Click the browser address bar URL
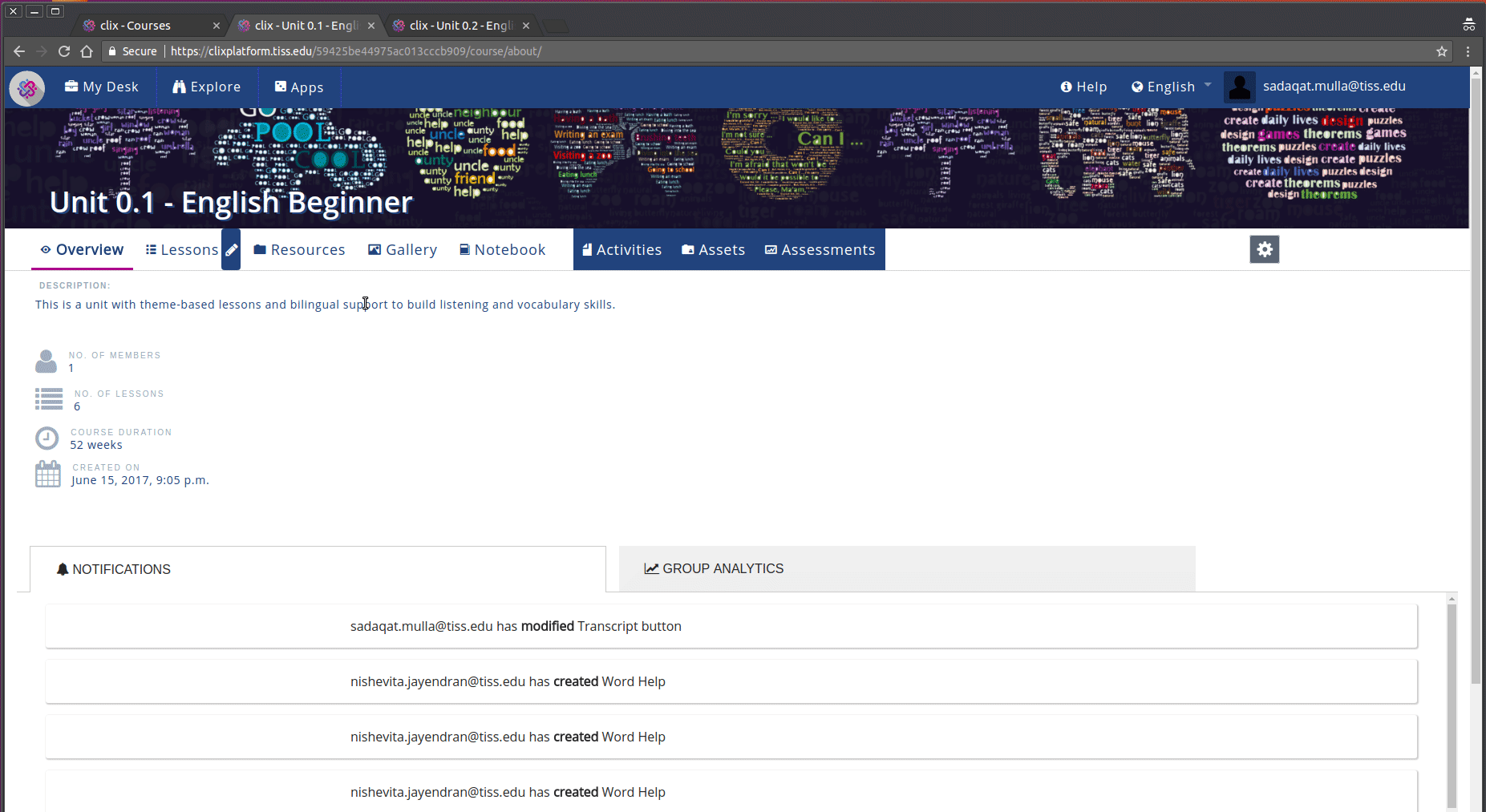 356,51
